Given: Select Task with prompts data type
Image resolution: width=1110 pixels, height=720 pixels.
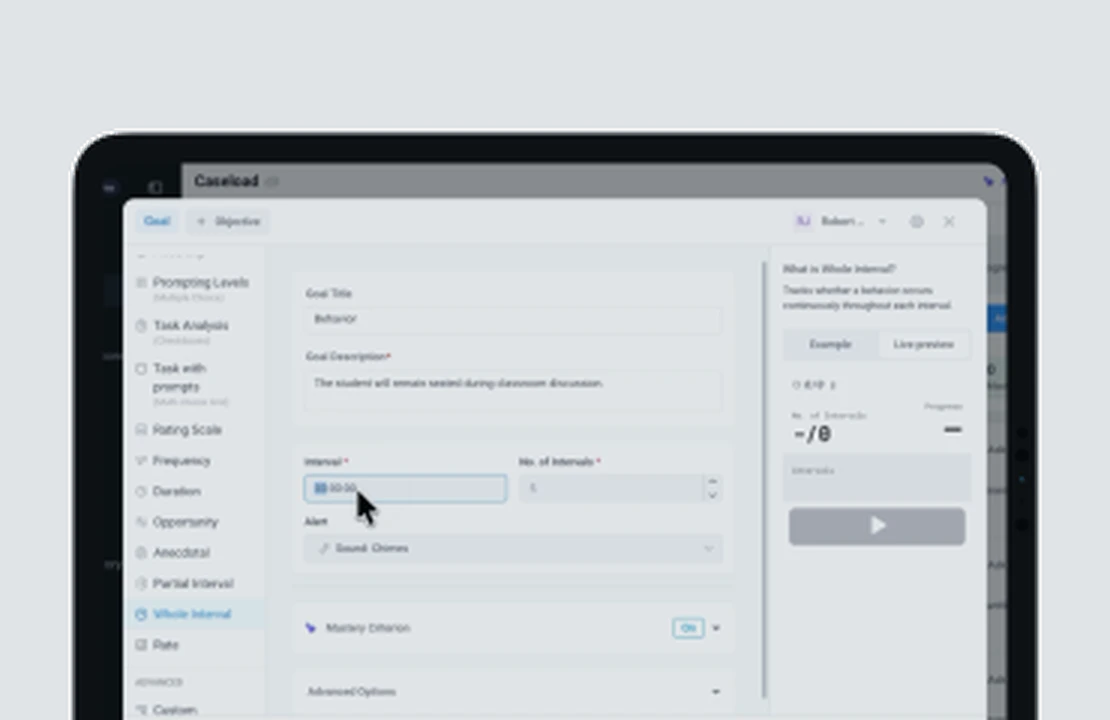Looking at the screenshot, I should point(193,384).
